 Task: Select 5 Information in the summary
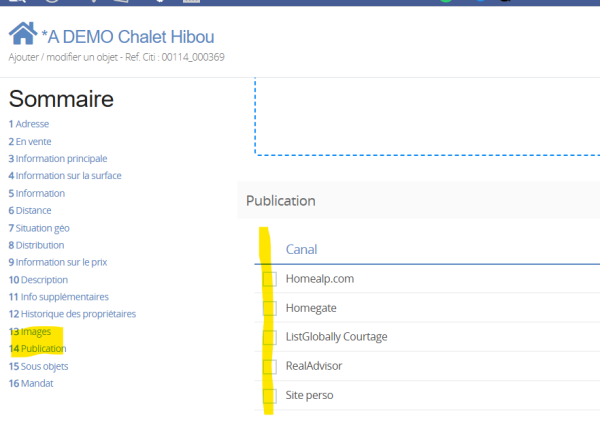pyautogui.click(x=37, y=193)
